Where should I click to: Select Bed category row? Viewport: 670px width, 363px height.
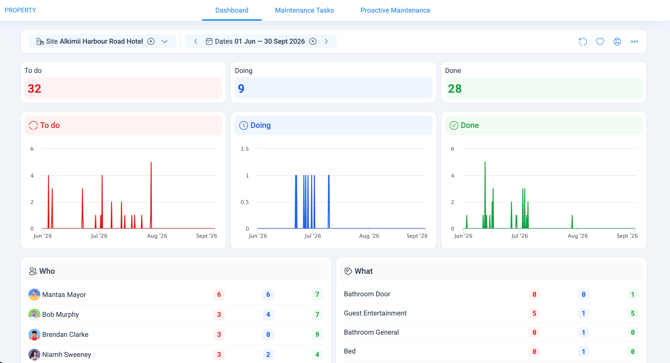point(491,351)
